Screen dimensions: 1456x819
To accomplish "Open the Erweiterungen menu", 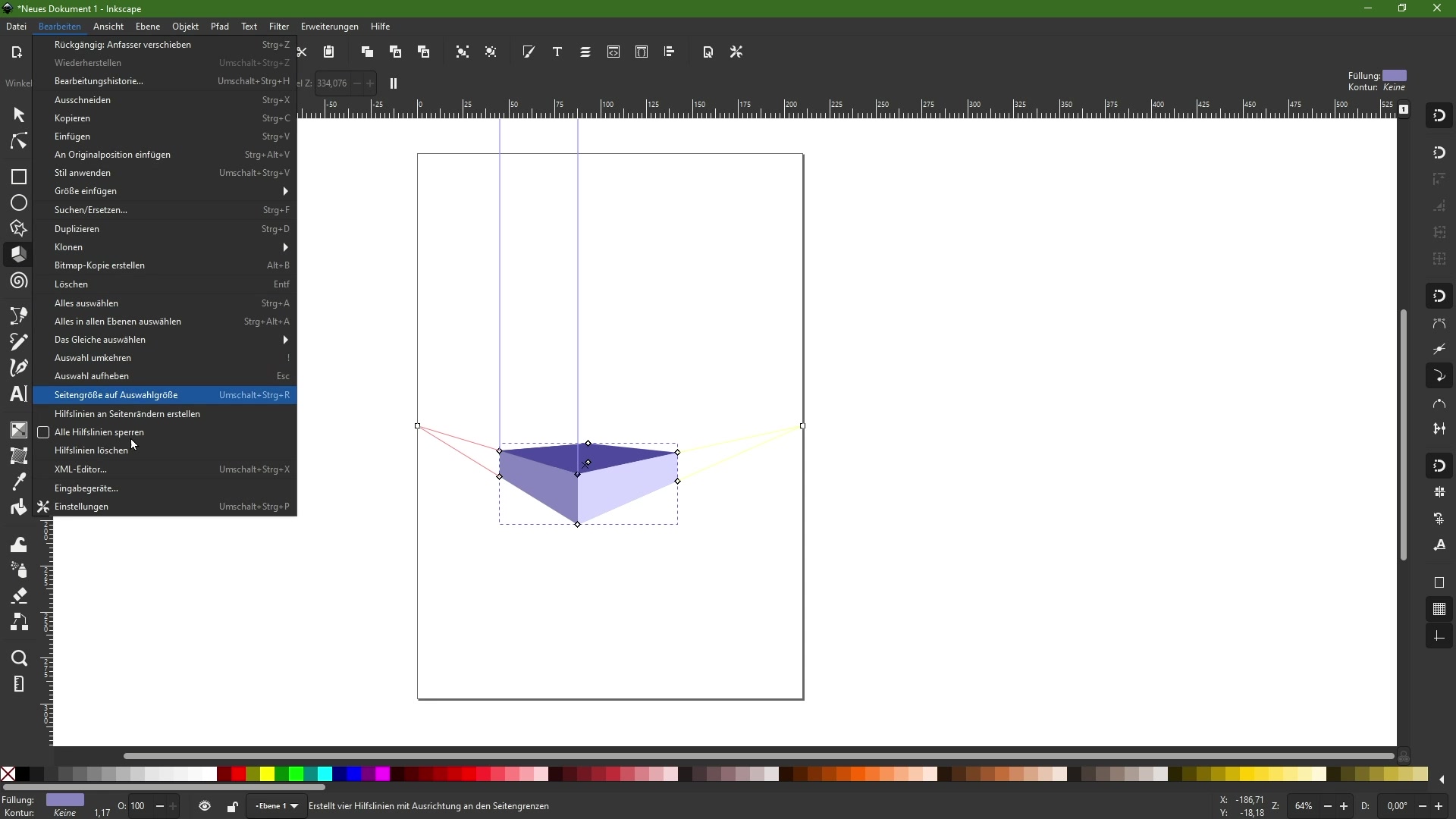I will (329, 27).
